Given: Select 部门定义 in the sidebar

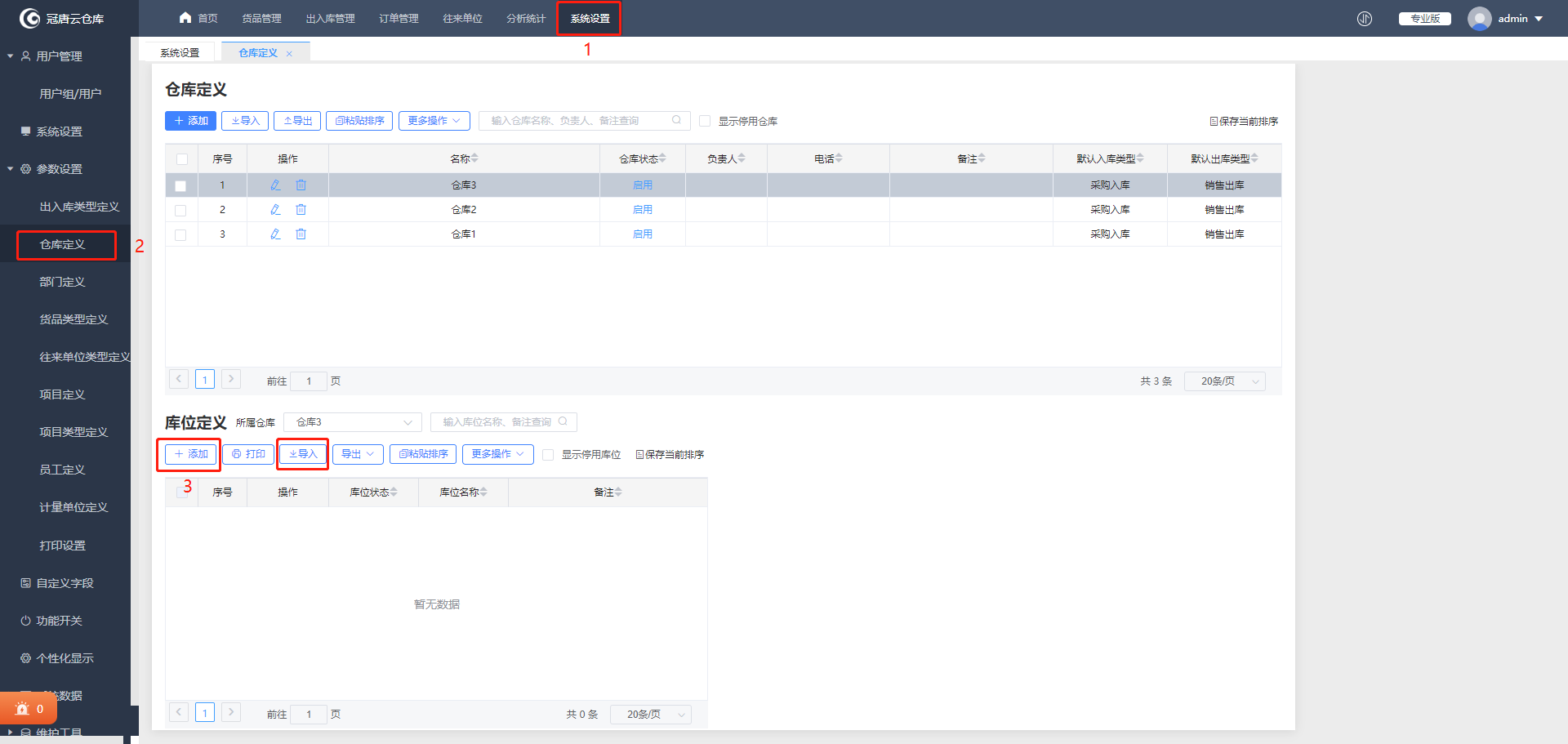Looking at the screenshot, I should tap(63, 282).
